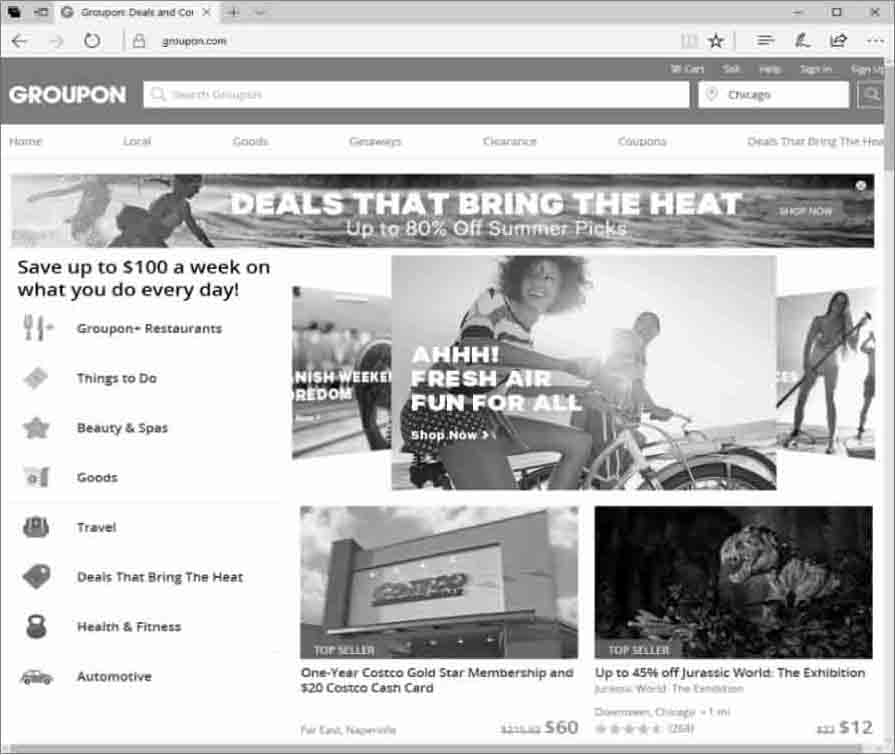Open the Clearance menu item

point(509,141)
